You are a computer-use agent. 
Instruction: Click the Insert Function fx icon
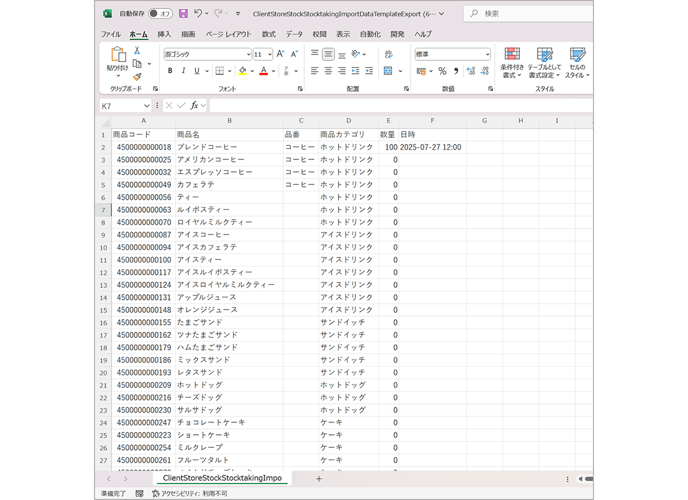(x=194, y=106)
